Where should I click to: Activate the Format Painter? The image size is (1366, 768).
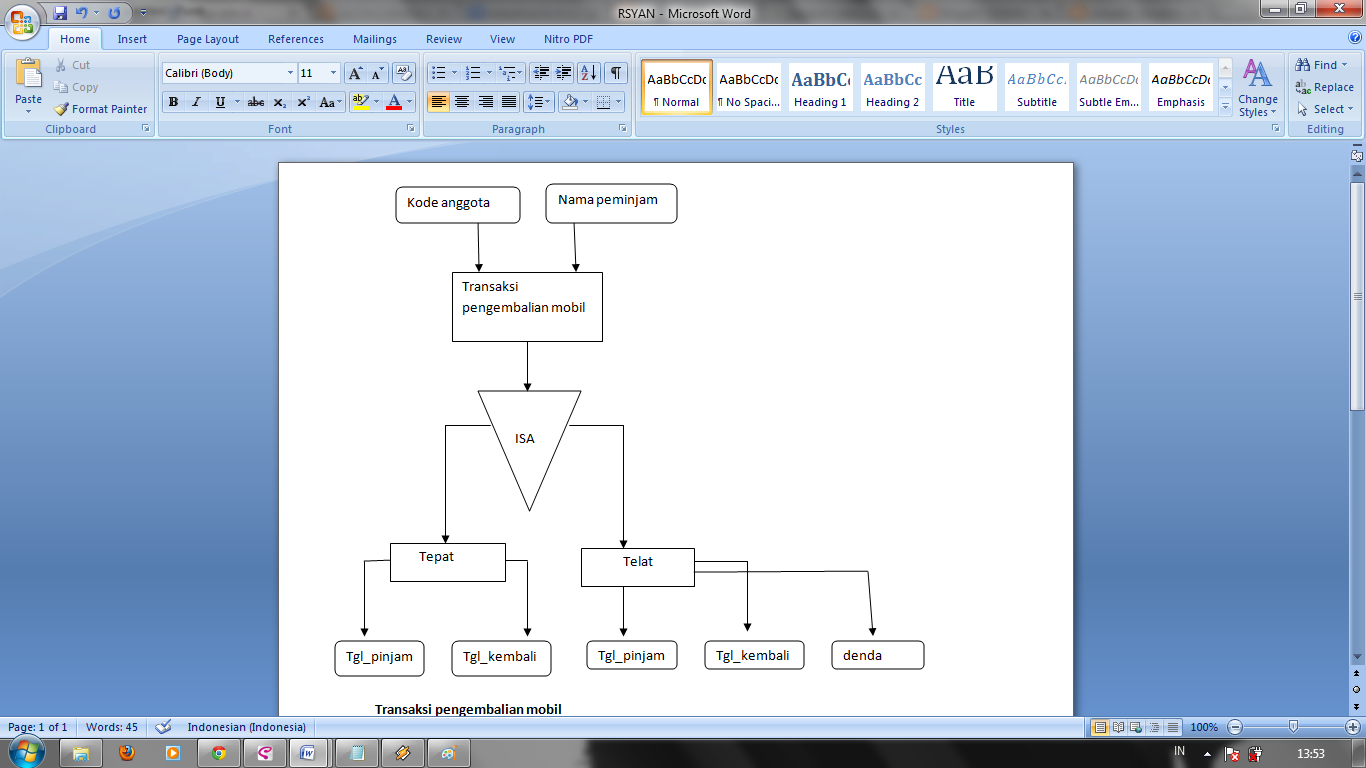point(101,109)
